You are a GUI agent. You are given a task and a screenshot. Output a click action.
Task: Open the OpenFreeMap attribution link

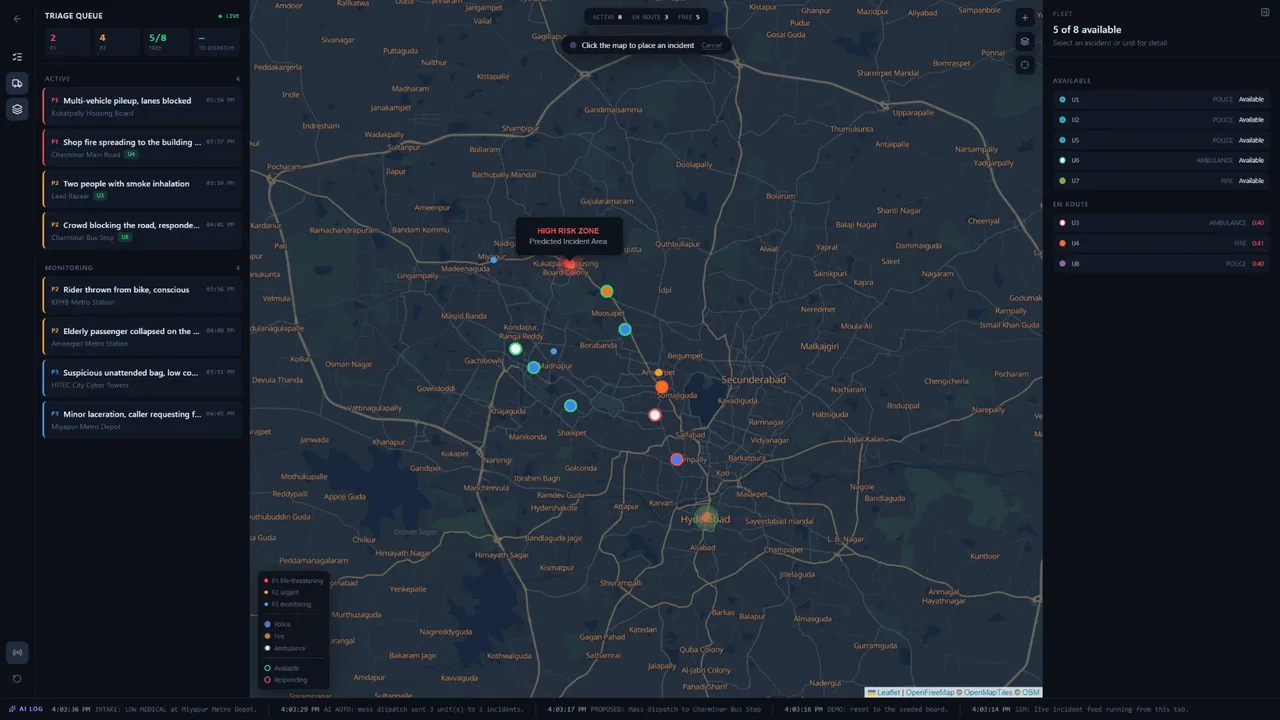930,692
